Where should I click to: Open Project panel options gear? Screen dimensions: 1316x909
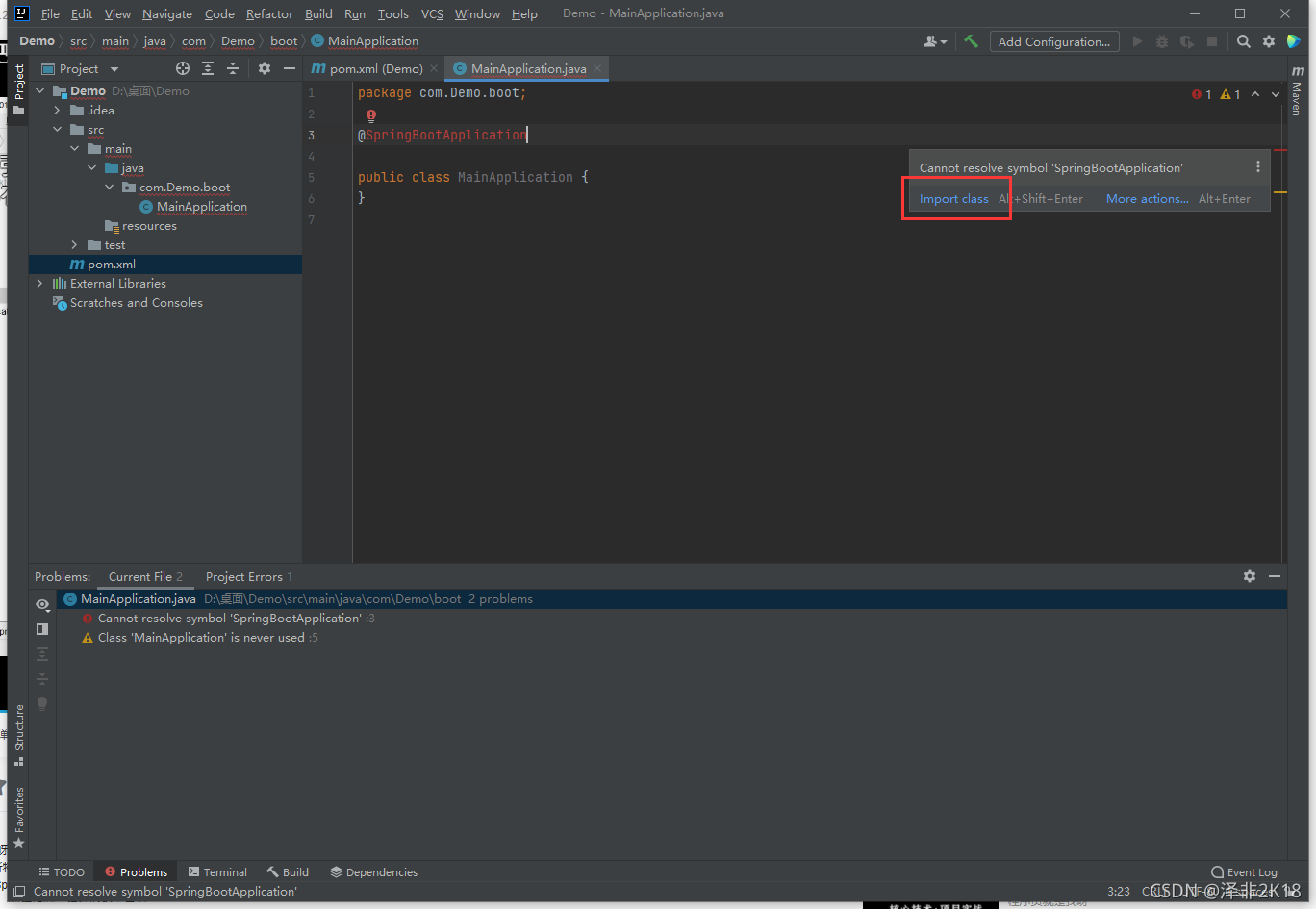coord(265,68)
